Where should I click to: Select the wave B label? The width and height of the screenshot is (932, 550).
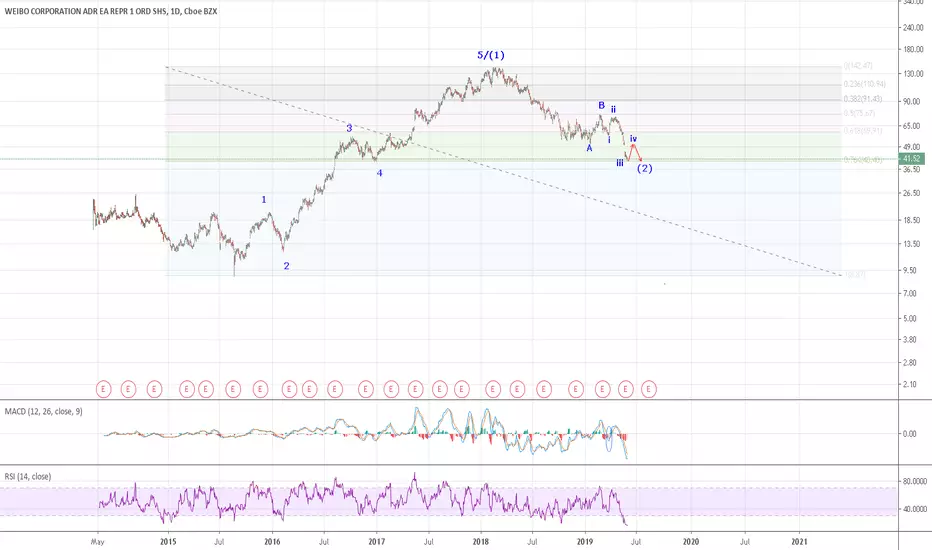pos(602,105)
